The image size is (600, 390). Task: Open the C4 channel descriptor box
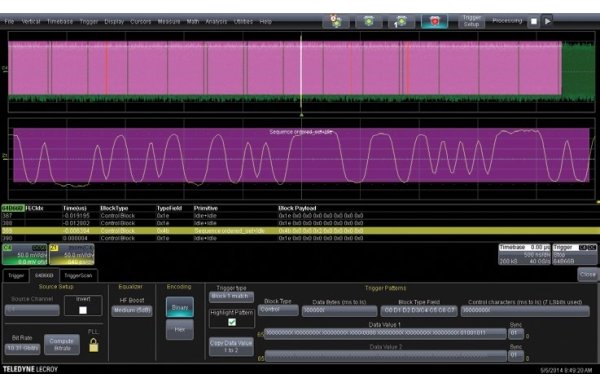24,255
